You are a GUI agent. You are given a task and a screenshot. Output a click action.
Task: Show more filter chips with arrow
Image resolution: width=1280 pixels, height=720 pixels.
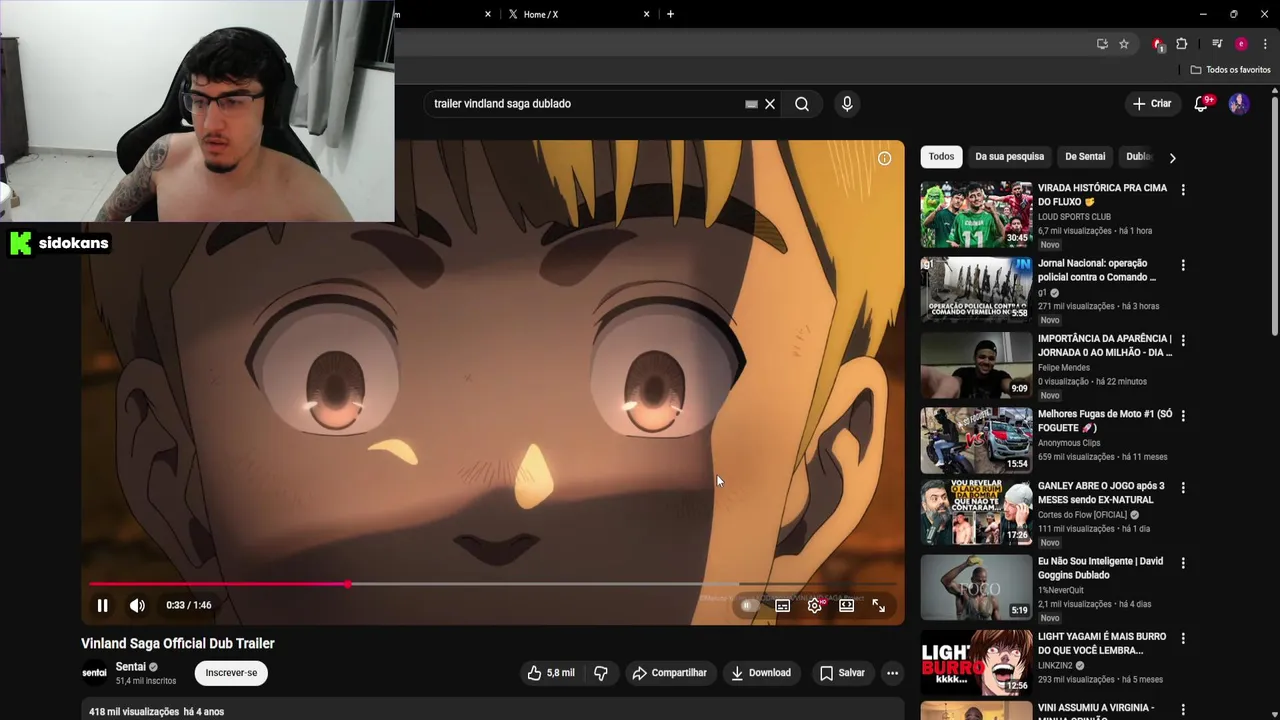(x=1172, y=157)
